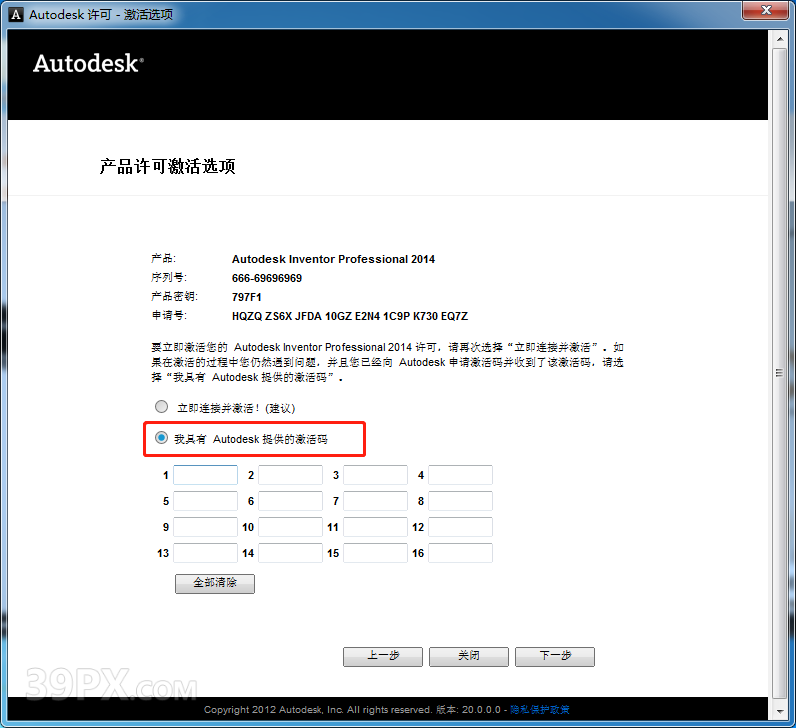Click activation code field 16
The width and height of the screenshot is (796, 728).
point(460,553)
